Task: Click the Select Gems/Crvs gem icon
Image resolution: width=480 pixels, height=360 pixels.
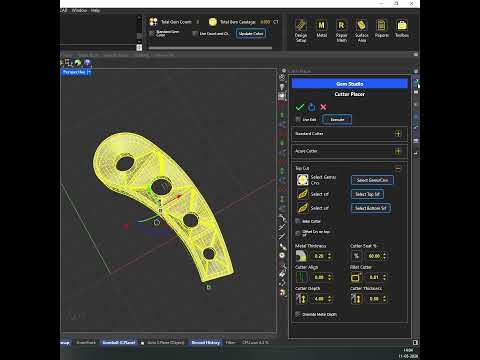Action: (303, 180)
